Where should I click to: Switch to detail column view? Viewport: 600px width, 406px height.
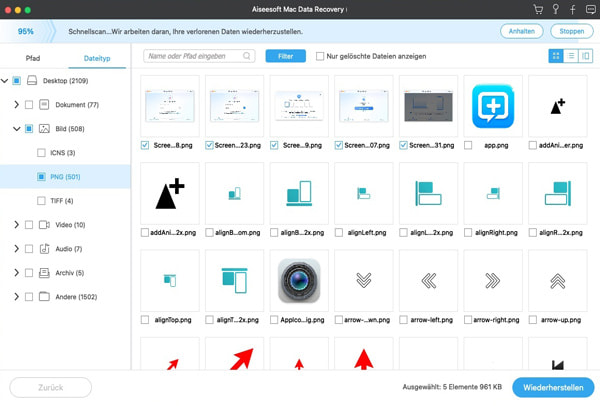point(586,56)
